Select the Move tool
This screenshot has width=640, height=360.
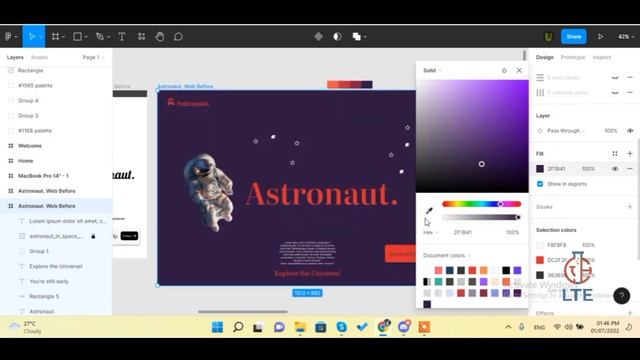(x=32, y=37)
